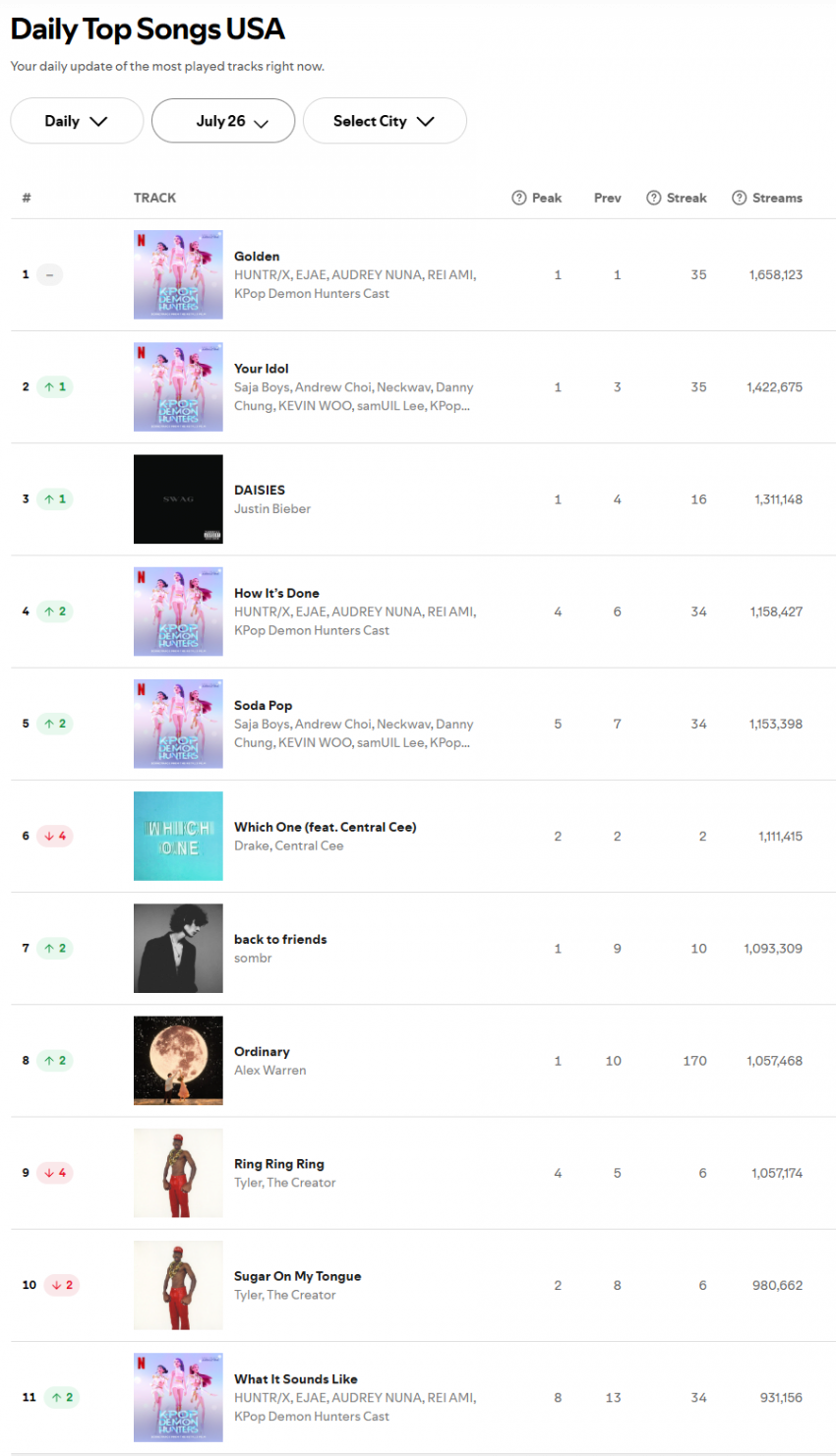Click the Streak column help icon
This screenshot has height=1456, width=836.
[x=653, y=198]
